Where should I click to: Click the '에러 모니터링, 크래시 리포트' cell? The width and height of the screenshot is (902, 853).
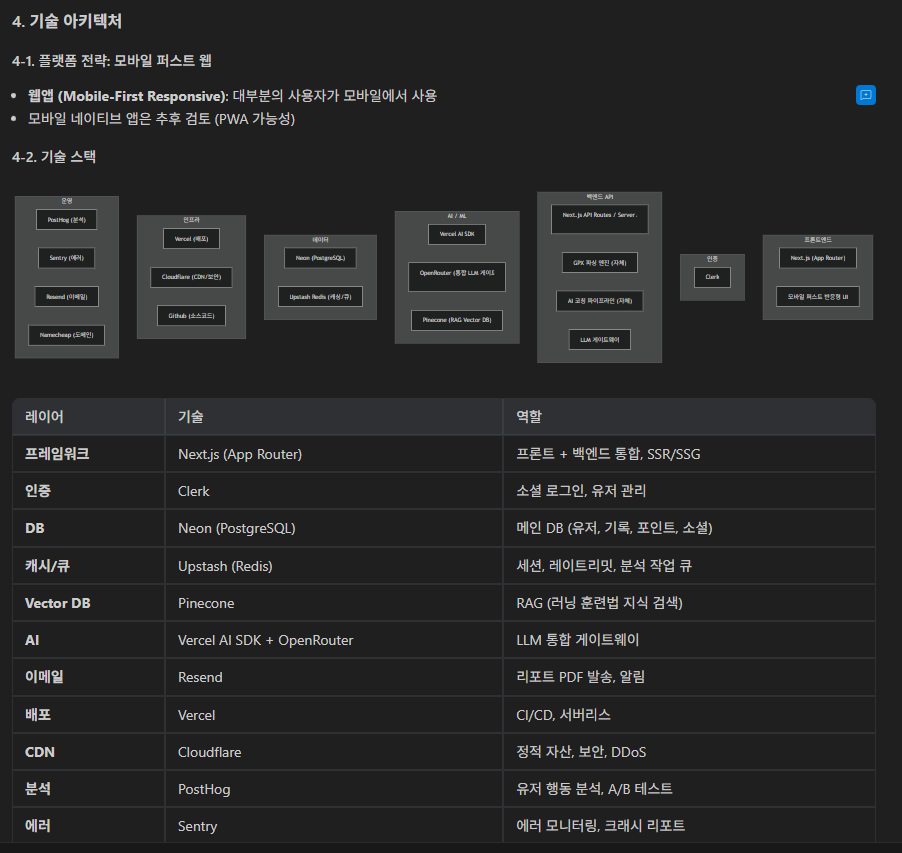[x=690, y=826]
